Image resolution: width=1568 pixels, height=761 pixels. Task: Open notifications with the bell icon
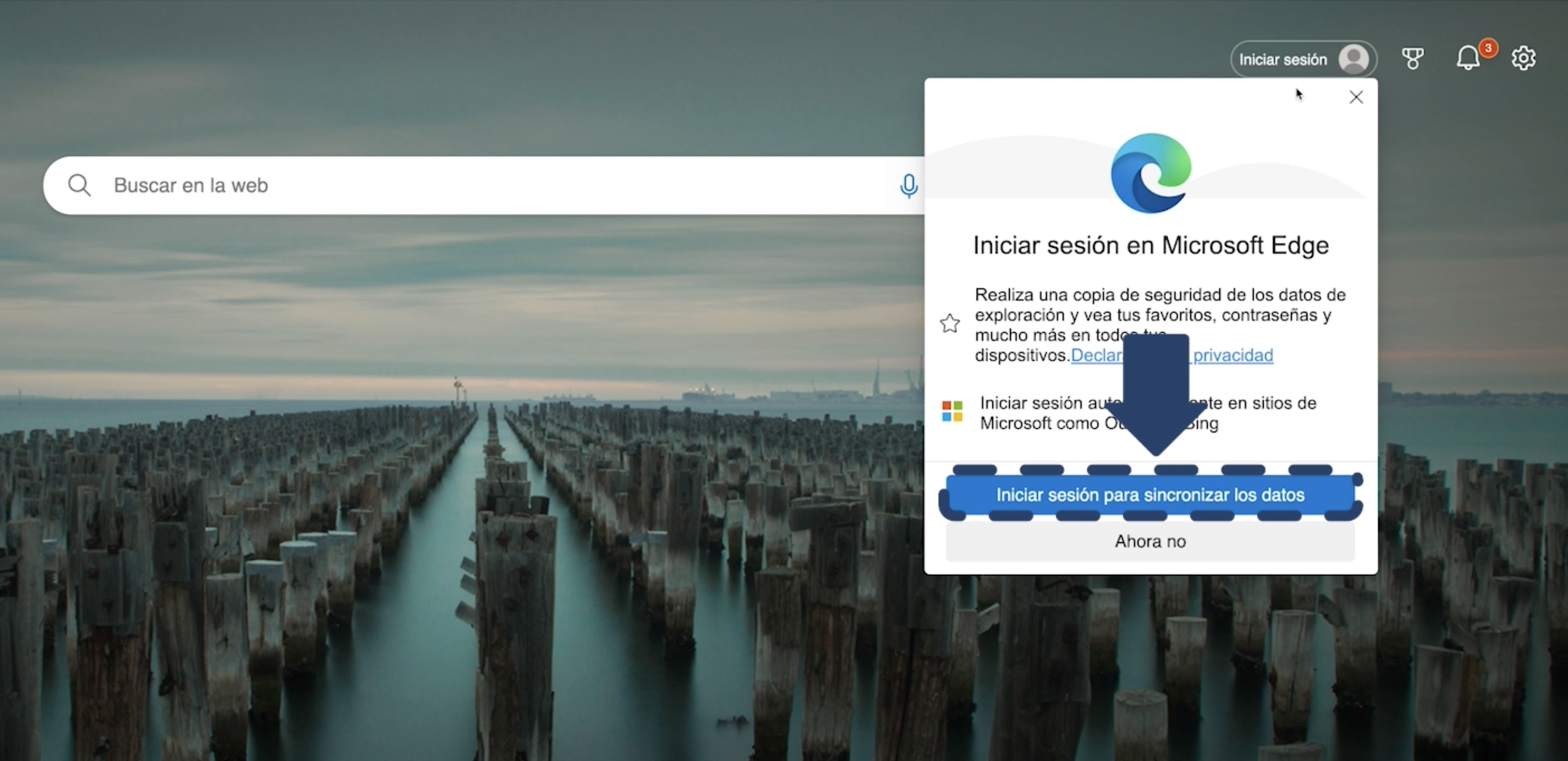pyautogui.click(x=1467, y=58)
